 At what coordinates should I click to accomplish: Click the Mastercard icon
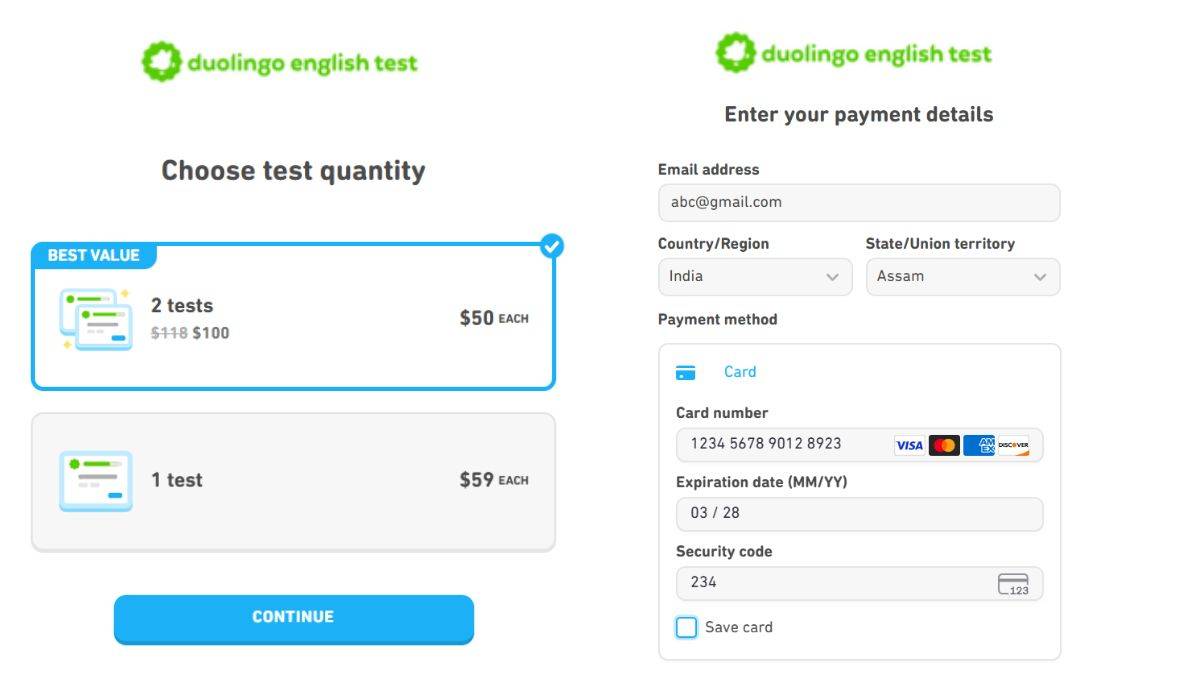pos(944,444)
